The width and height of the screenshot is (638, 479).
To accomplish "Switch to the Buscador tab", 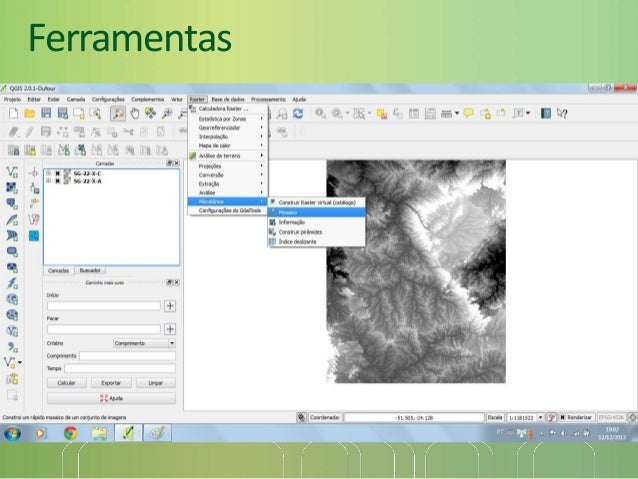I will click(90, 270).
